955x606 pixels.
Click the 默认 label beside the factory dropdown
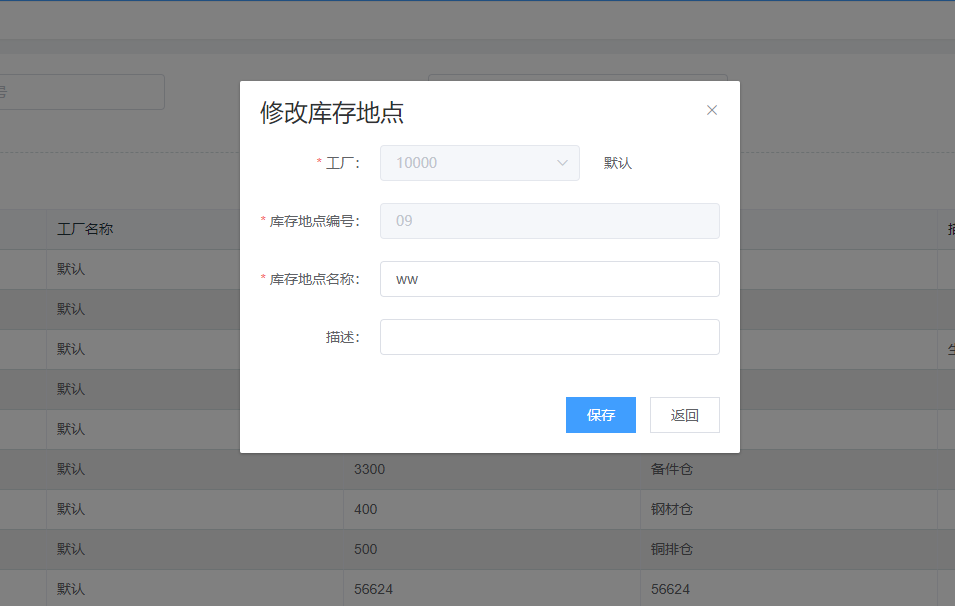pyautogui.click(x=618, y=162)
